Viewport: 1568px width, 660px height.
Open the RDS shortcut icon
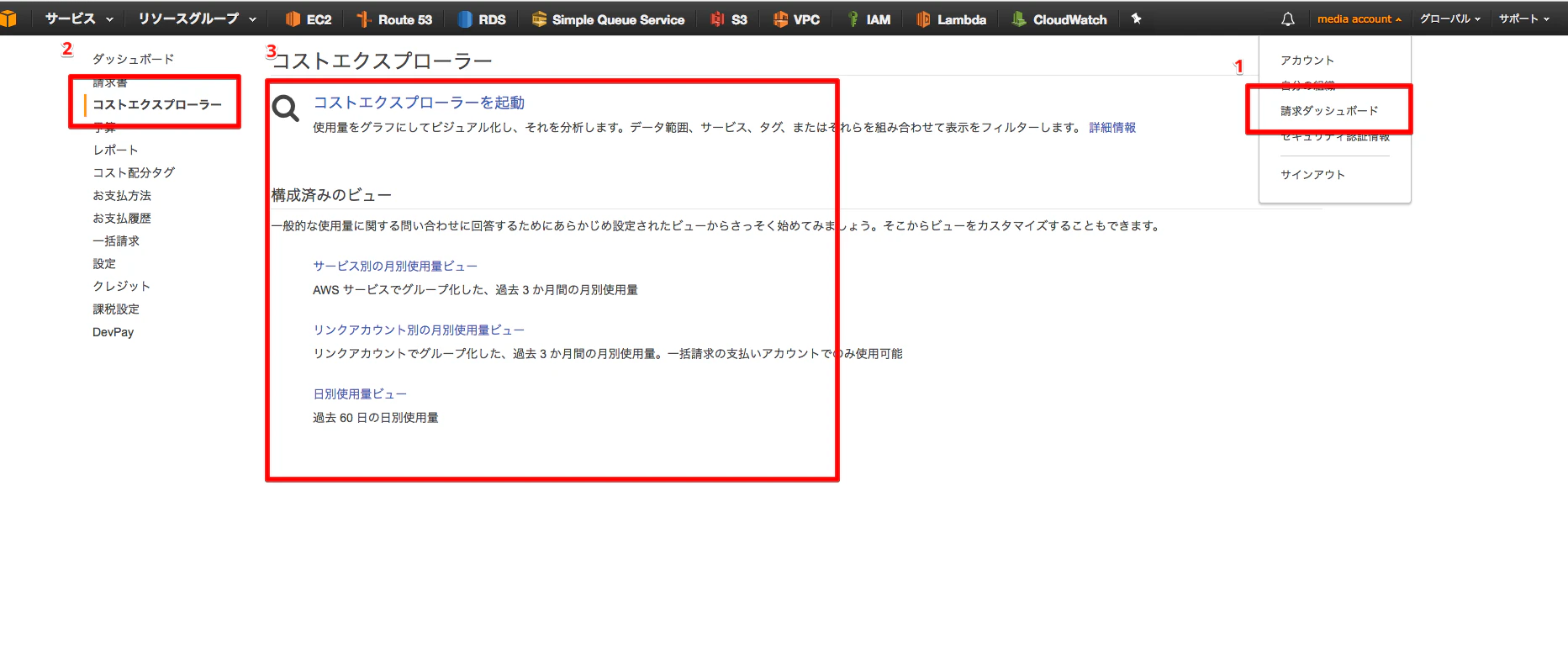coord(465,19)
